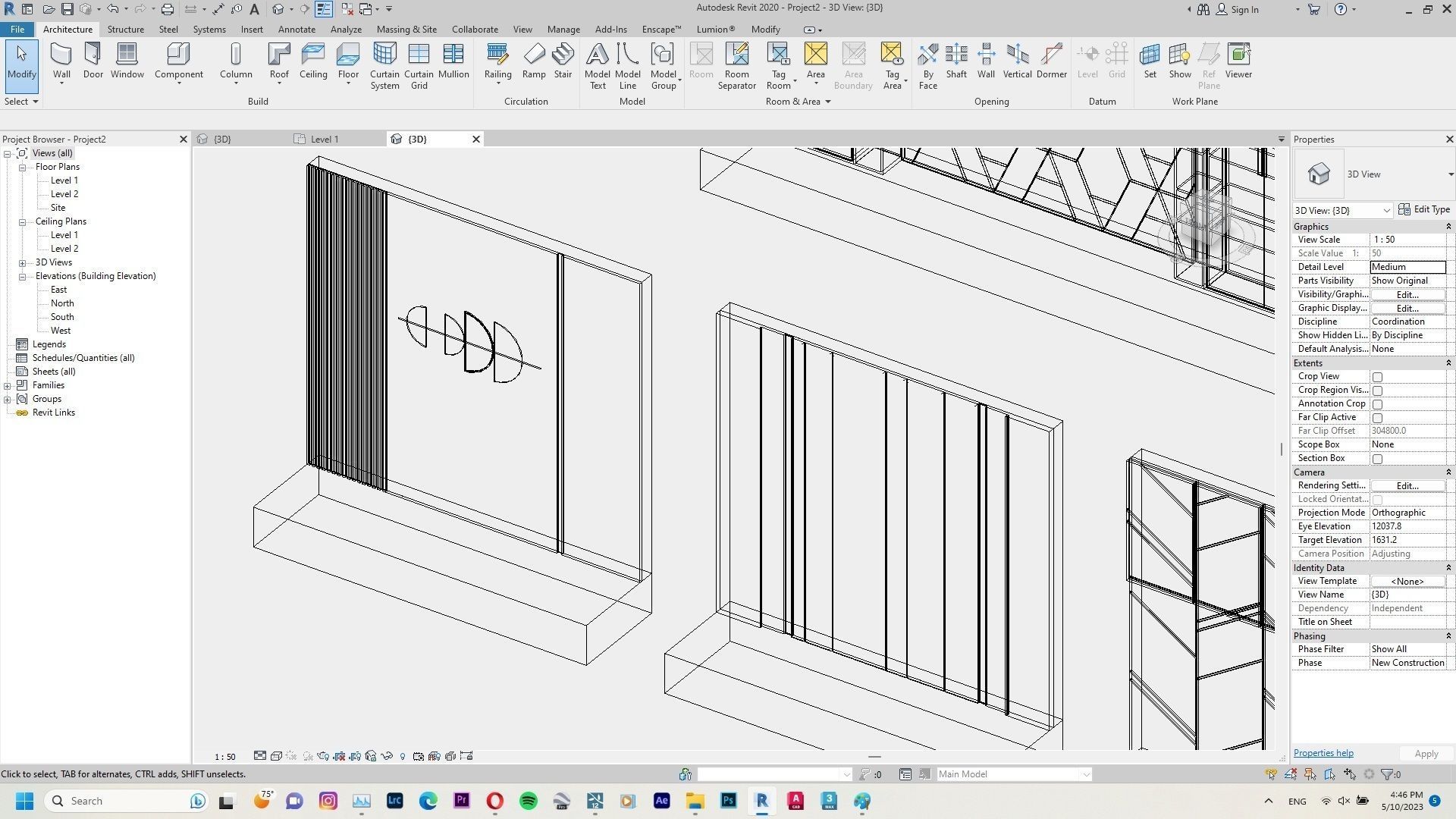Select the Shaft opening tool
Screen dimensions: 1456x819
[x=956, y=61]
